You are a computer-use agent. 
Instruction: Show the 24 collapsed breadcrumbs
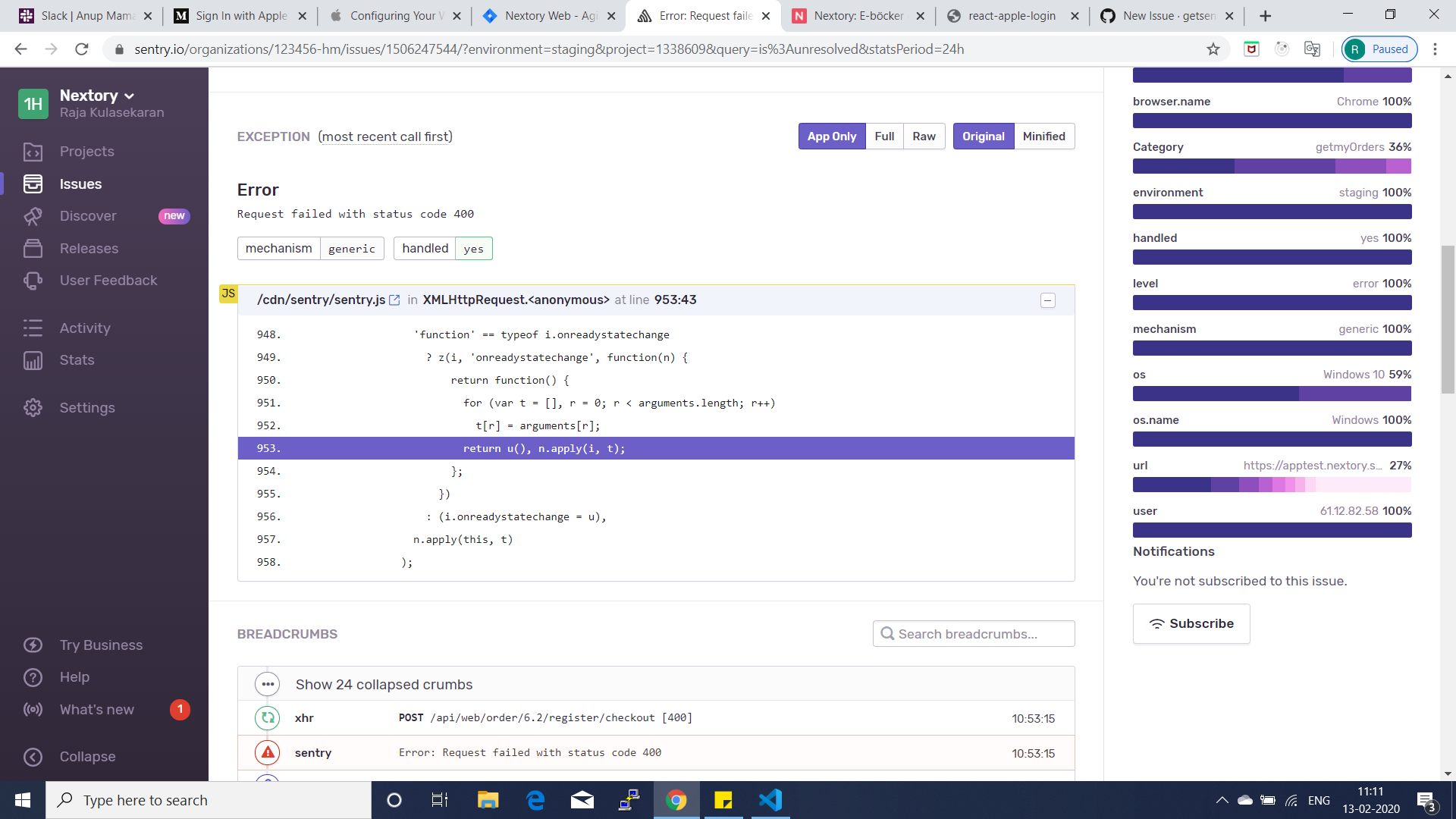(x=384, y=683)
